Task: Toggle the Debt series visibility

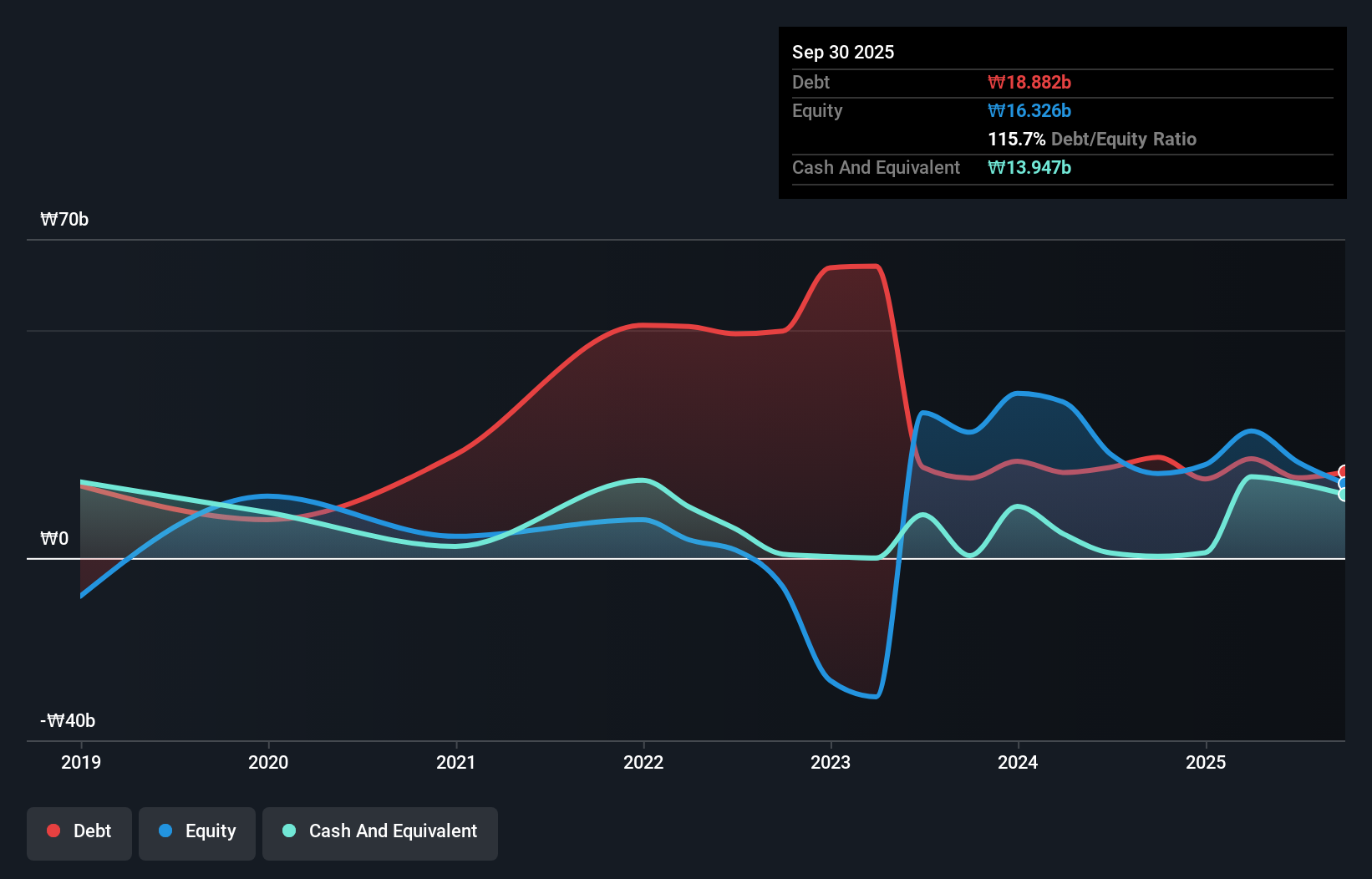Action: tap(79, 831)
